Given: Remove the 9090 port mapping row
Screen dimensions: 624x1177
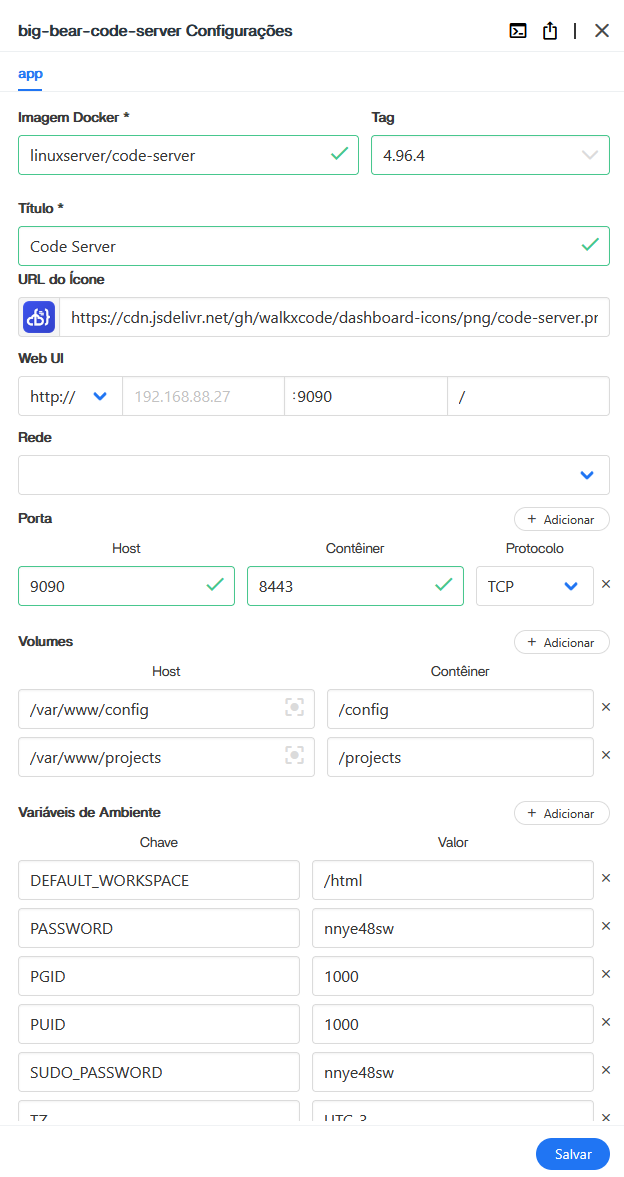Looking at the screenshot, I should tap(607, 584).
